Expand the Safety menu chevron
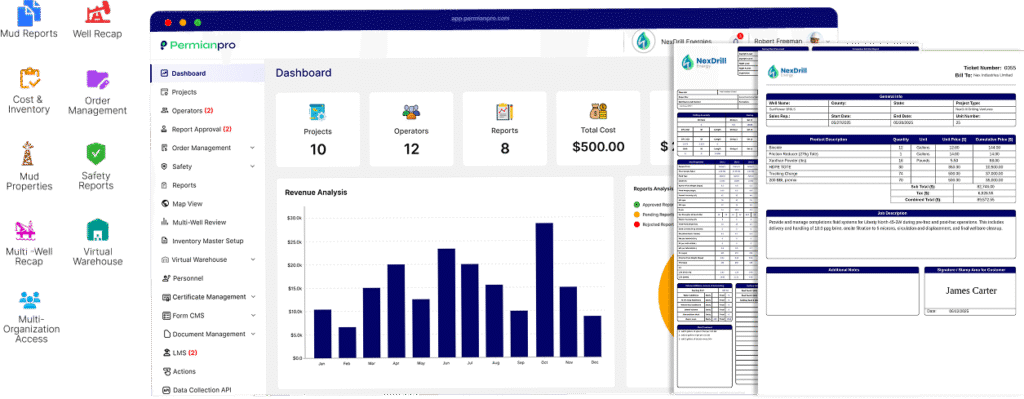Viewport: 1024px width, 399px height. 252,167
